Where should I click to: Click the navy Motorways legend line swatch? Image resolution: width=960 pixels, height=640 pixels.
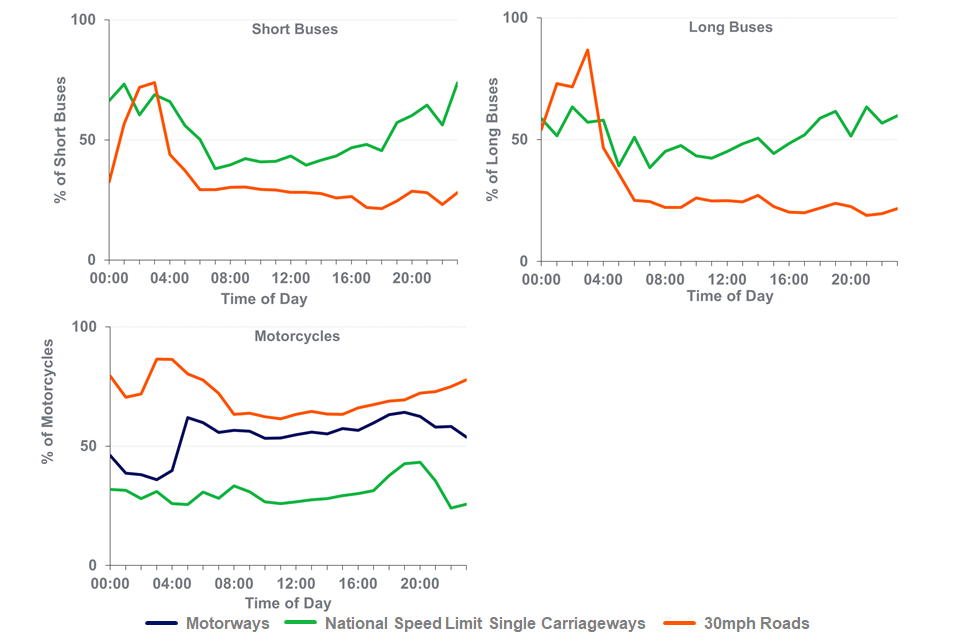(x=162, y=623)
